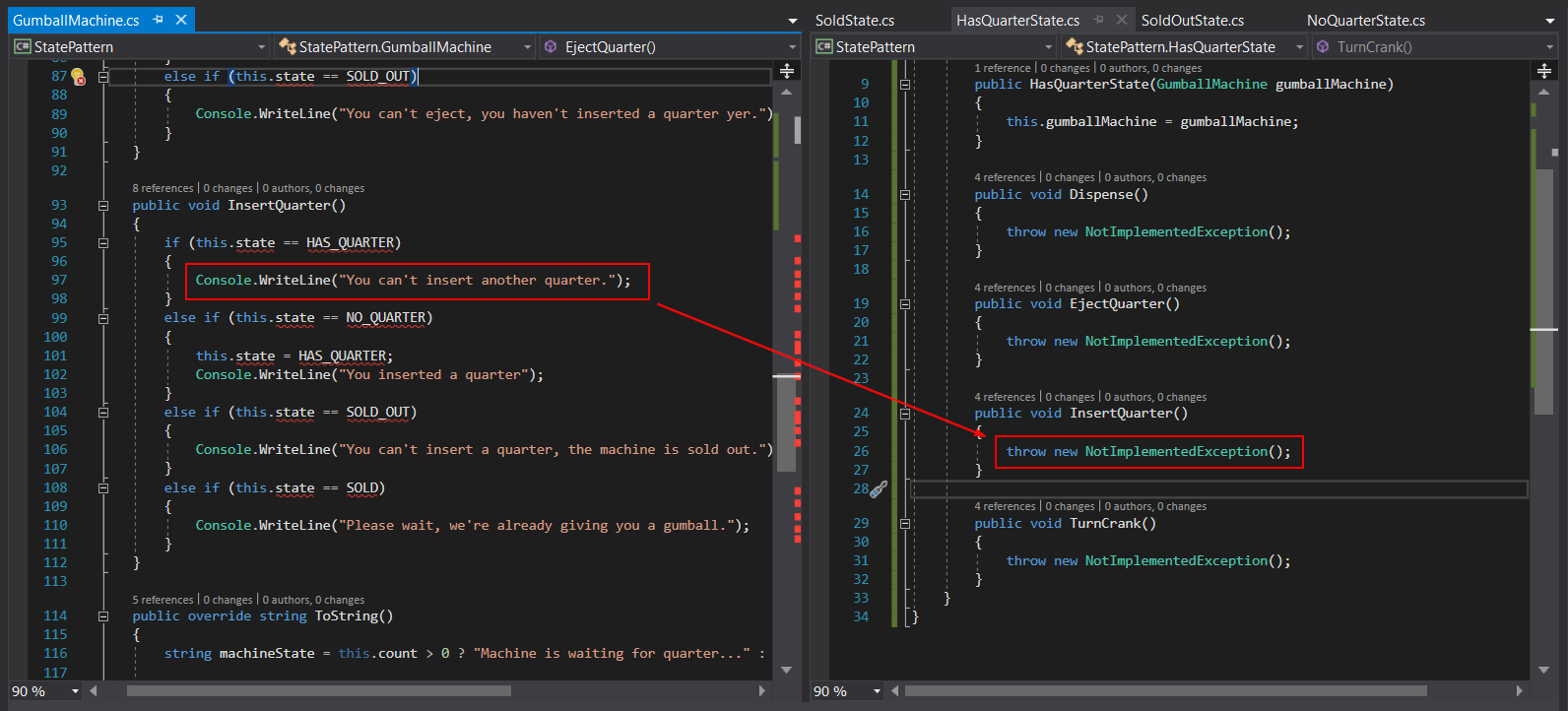The height and width of the screenshot is (711, 1568).
Task: Close the GumballMachine.cs tab
Action: pyautogui.click(x=181, y=20)
